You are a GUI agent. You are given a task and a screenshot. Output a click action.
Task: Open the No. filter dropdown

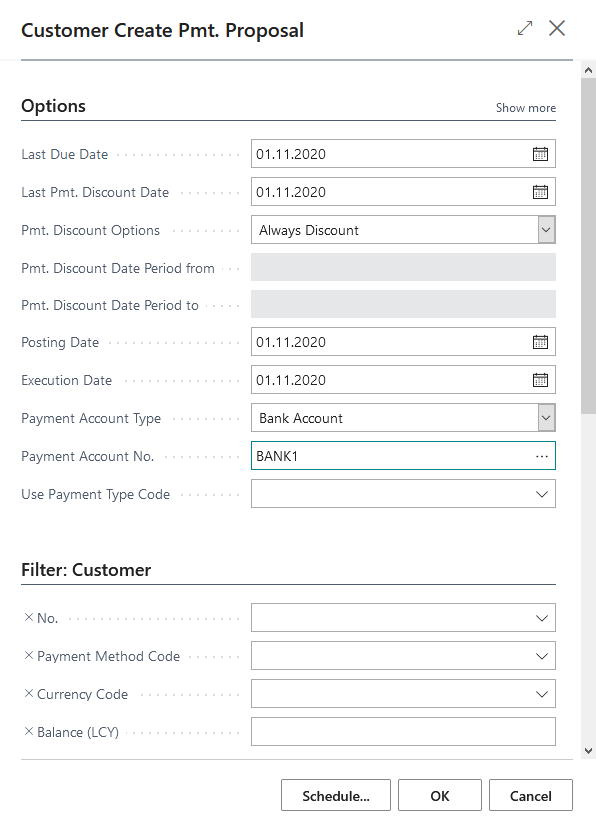tap(541, 617)
